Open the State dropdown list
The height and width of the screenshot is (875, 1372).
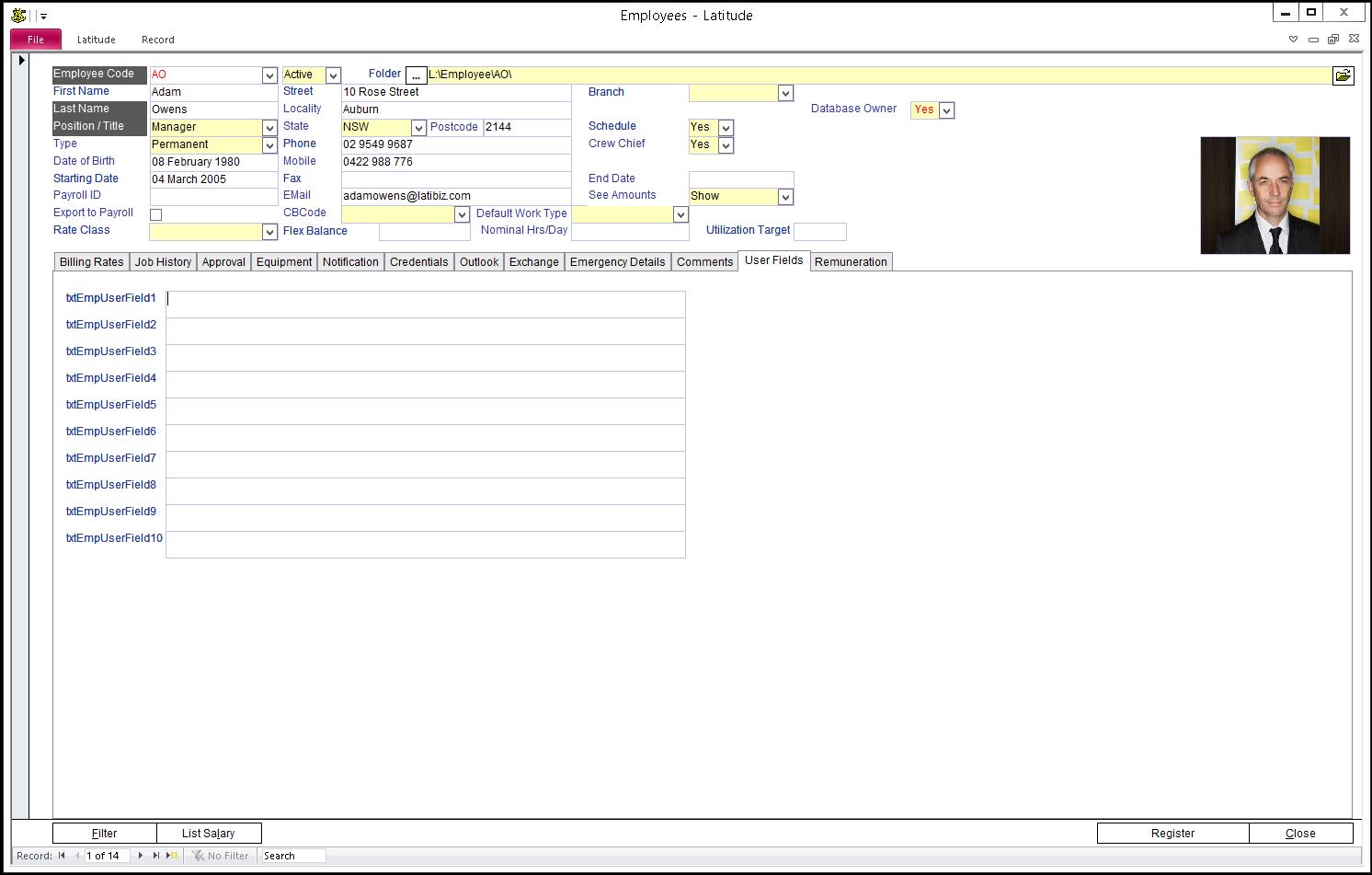(x=418, y=128)
